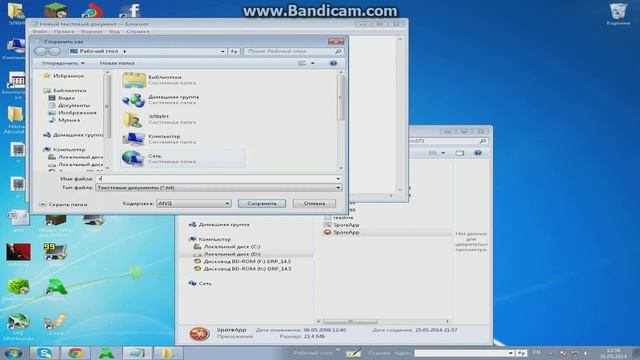
Task: Click Скрыть папки toggle
Action: point(63,204)
